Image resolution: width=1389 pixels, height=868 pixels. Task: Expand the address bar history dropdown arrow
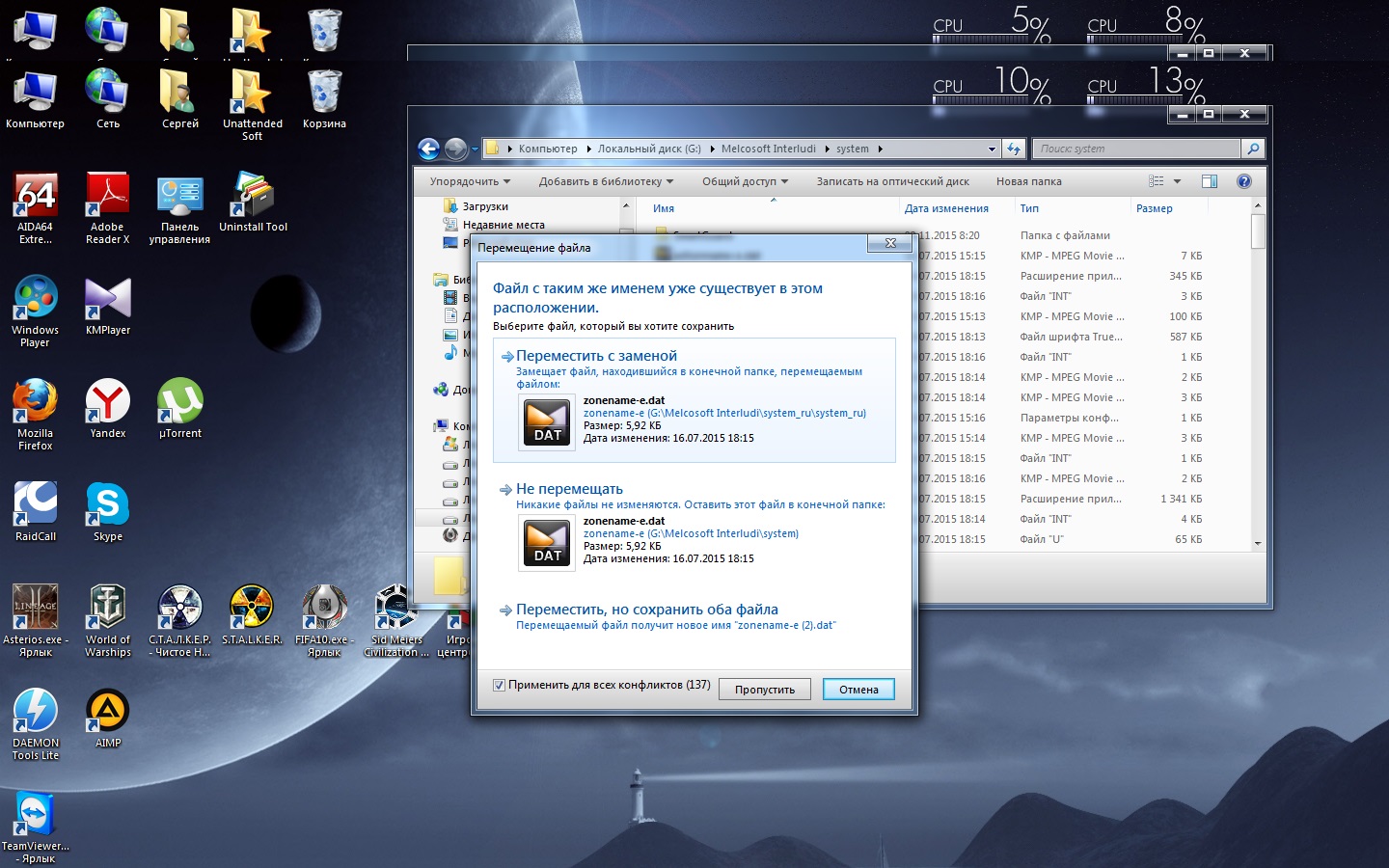(992, 149)
